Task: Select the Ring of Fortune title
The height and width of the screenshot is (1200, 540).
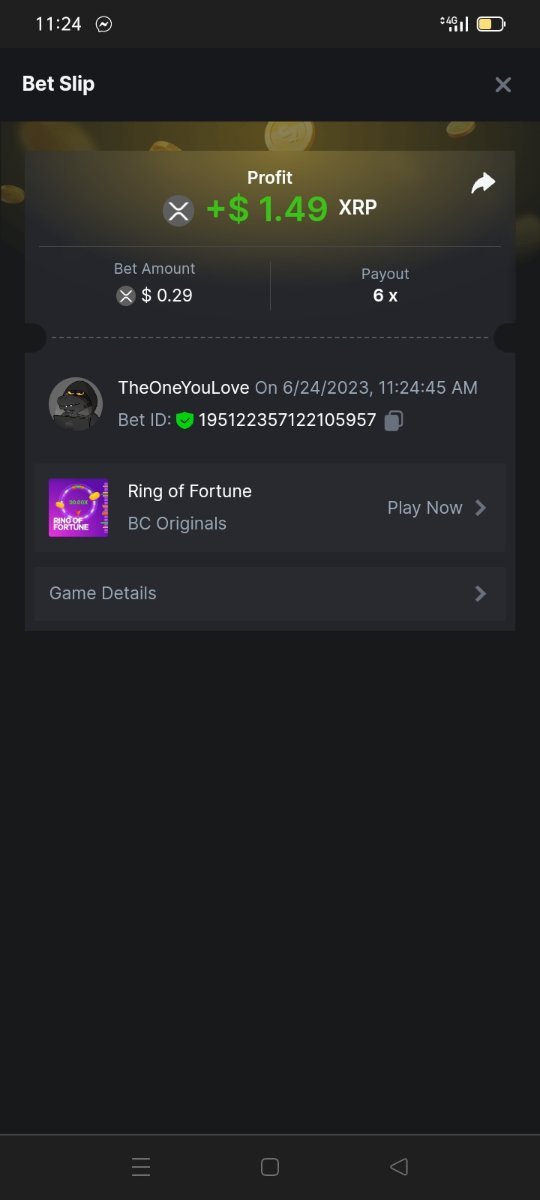Action: [x=190, y=491]
